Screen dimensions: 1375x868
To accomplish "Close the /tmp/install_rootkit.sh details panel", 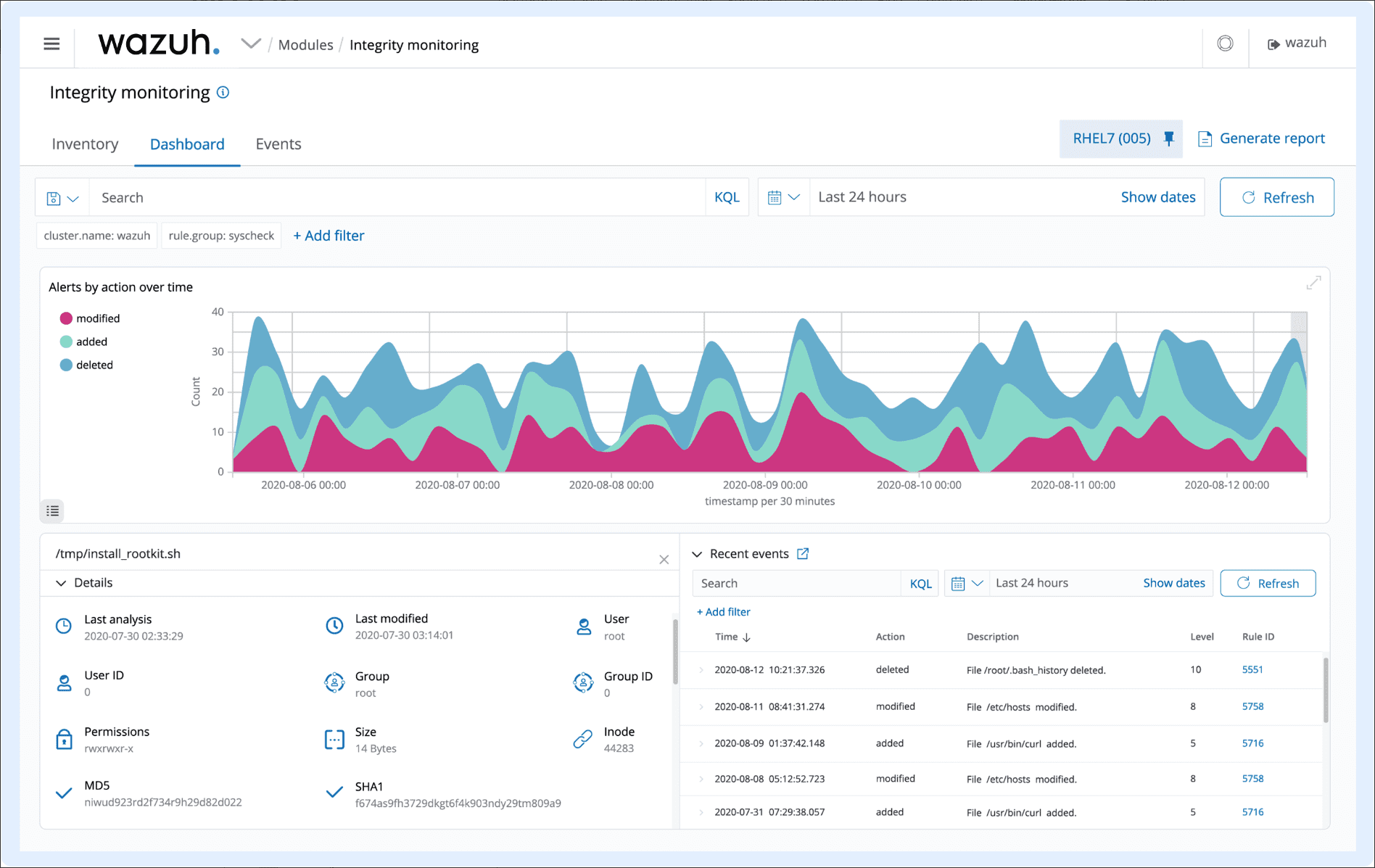I will (x=664, y=560).
